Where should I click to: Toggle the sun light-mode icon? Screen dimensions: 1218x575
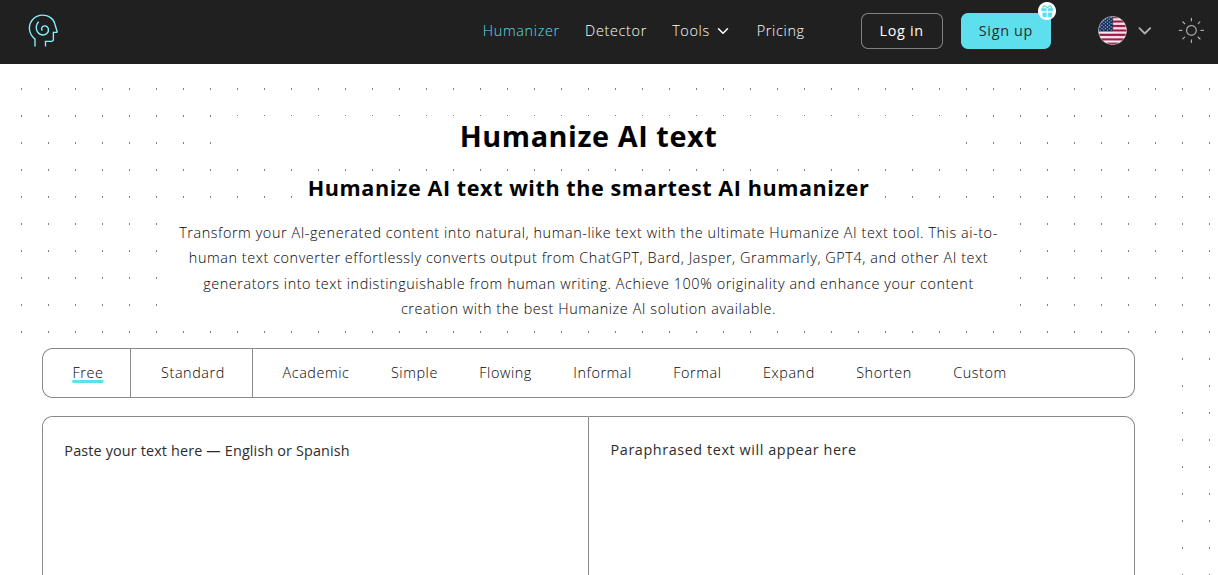pos(1191,31)
